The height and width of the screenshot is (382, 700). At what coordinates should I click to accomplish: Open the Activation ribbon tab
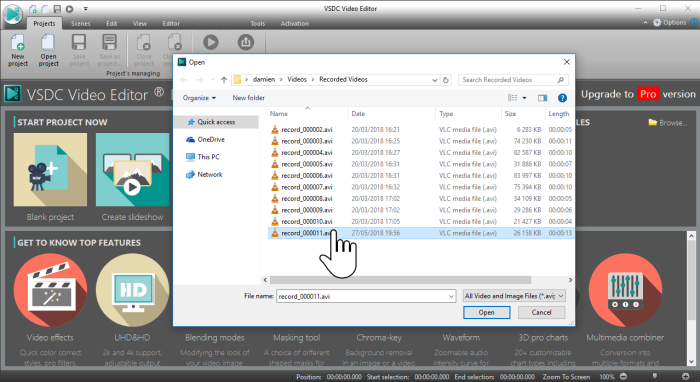click(x=295, y=24)
